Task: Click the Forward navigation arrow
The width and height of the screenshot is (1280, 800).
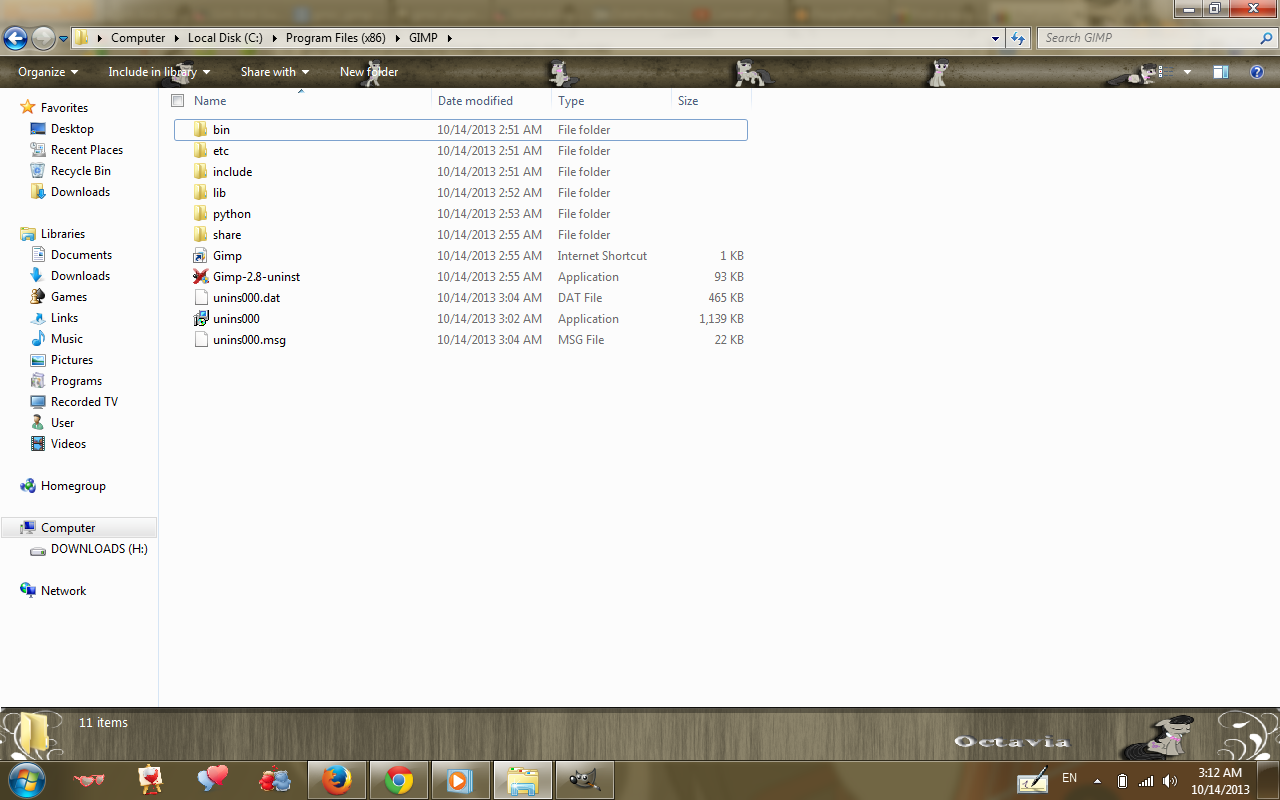Action: pyautogui.click(x=43, y=38)
